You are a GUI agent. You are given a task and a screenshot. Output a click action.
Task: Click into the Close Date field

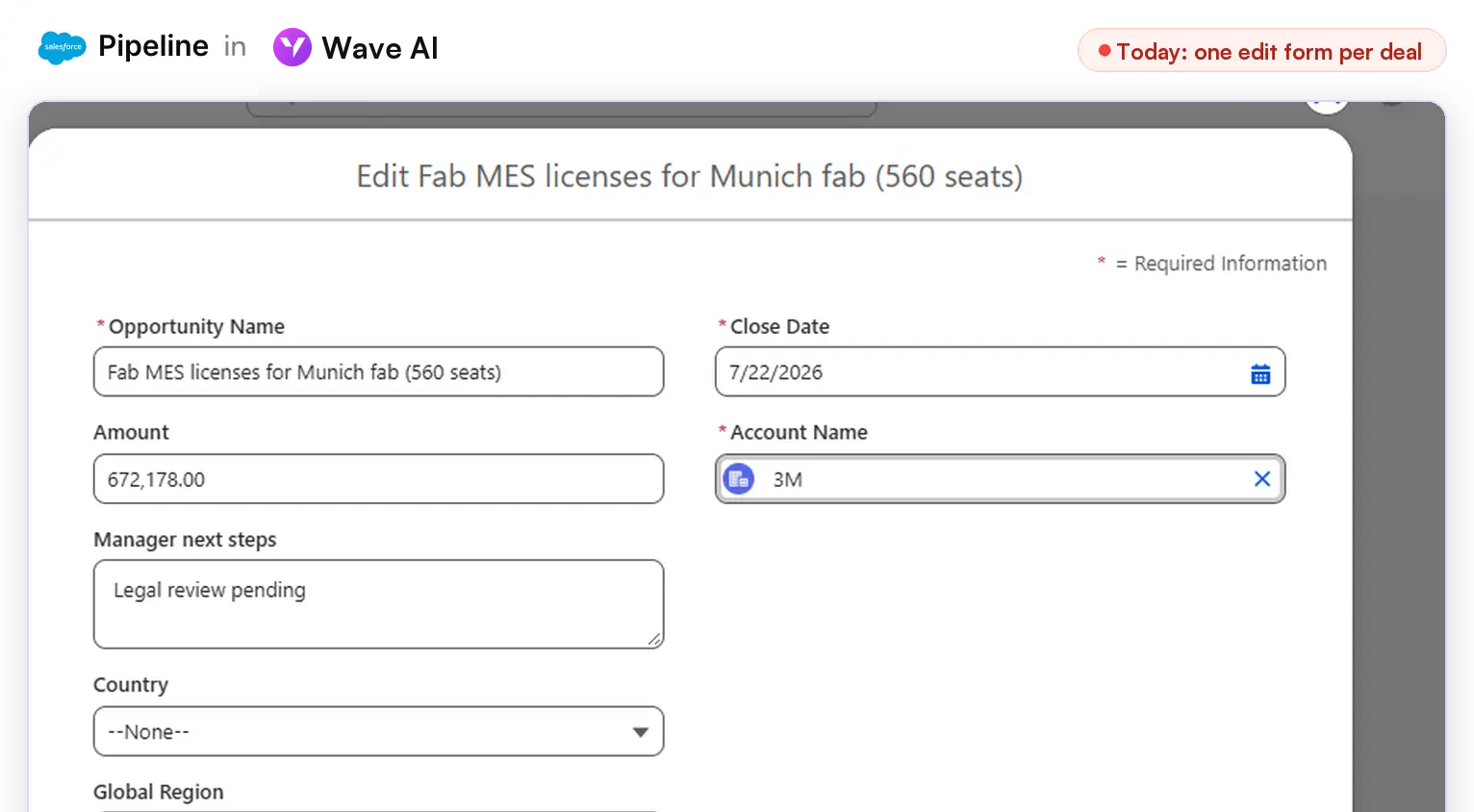(x=1001, y=371)
